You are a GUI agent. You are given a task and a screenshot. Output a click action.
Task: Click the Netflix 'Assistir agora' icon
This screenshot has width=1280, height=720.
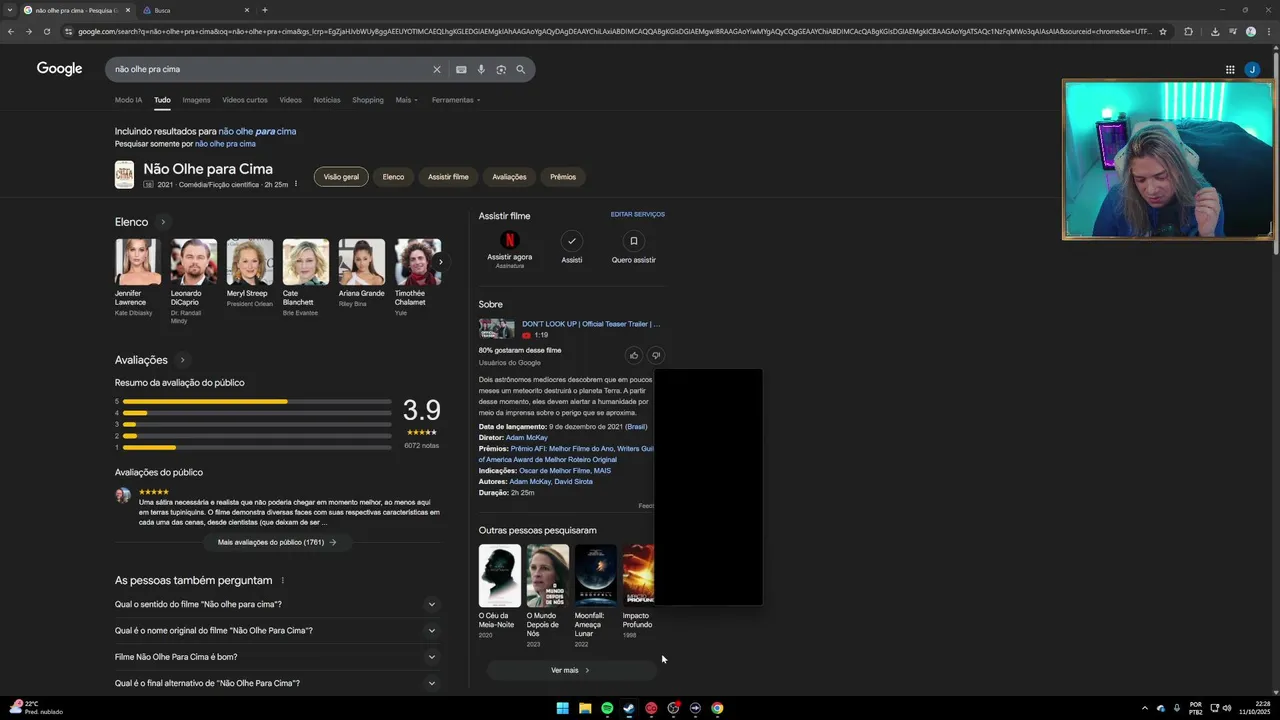pyautogui.click(x=510, y=240)
